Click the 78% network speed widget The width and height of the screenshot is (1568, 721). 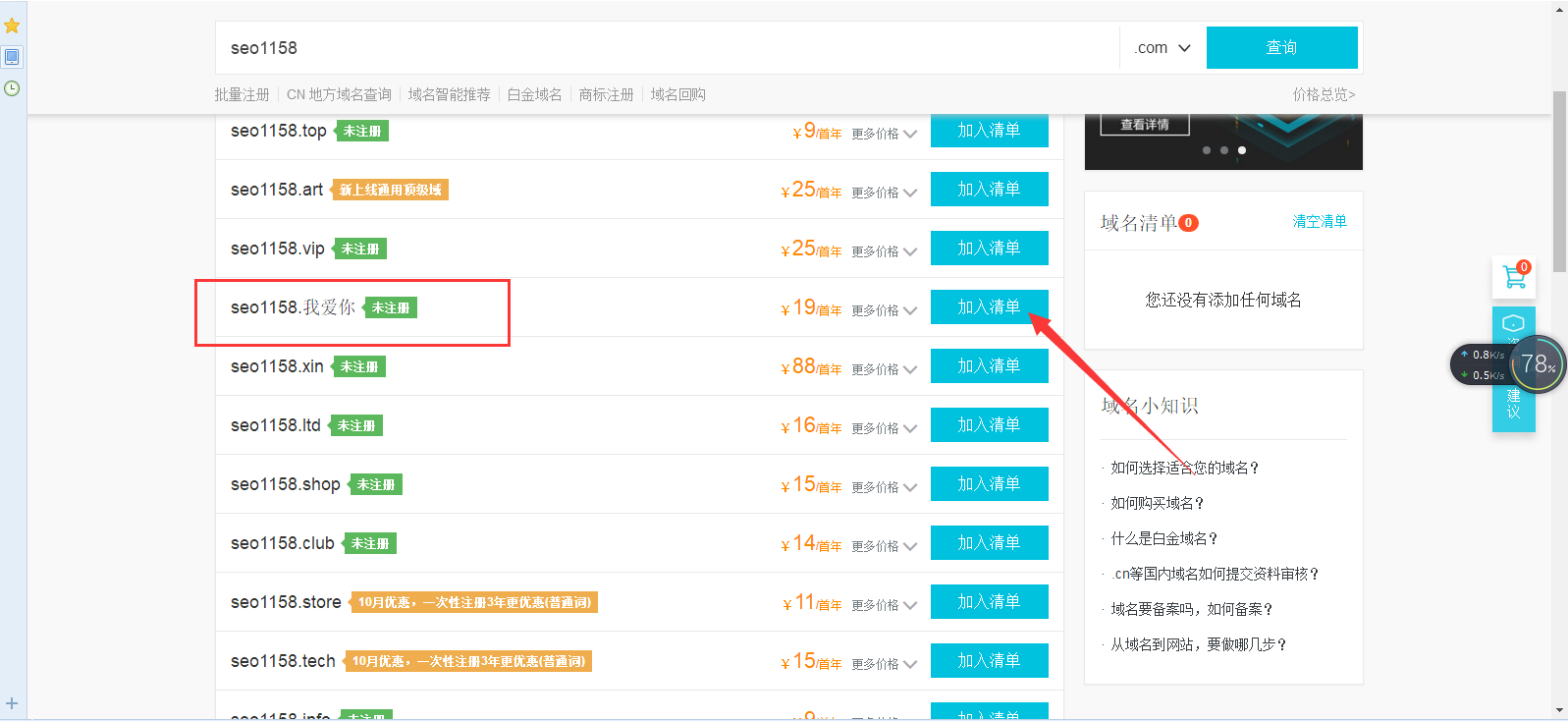[x=1536, y=364]
